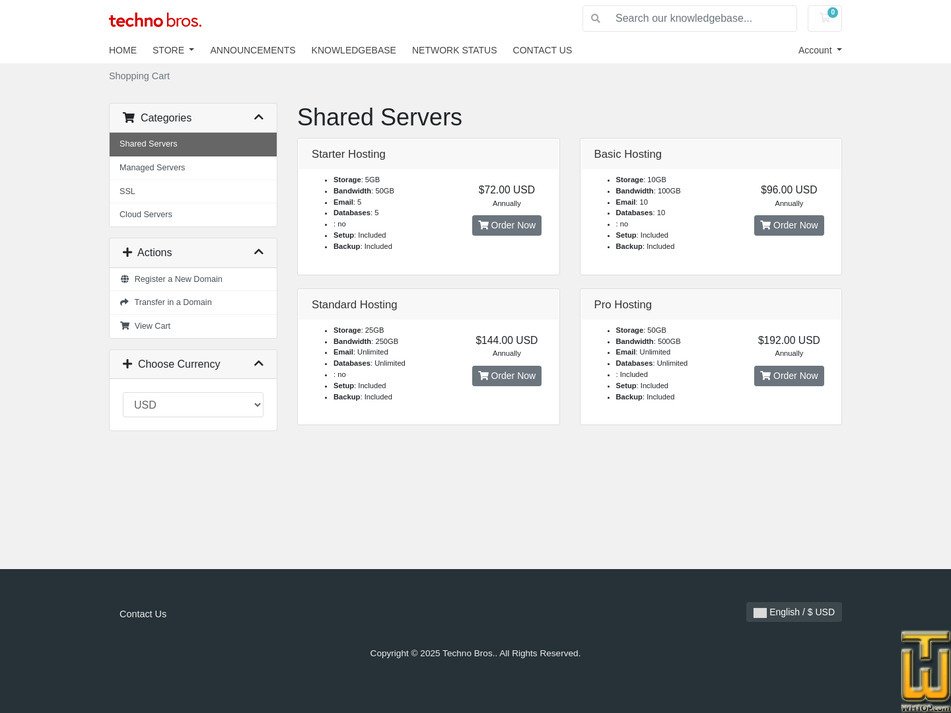Open the Account dropdown menu
Image resolution: width=951 pixels, height=713 pixels.
pyautogui.click(x=819, y=50)
